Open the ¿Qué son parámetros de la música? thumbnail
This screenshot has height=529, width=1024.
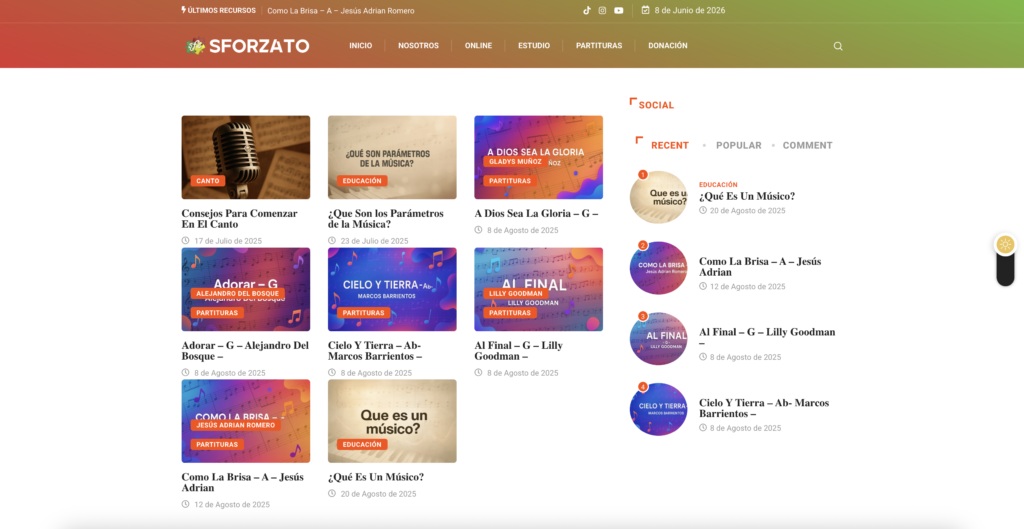[x=392, y=157]
